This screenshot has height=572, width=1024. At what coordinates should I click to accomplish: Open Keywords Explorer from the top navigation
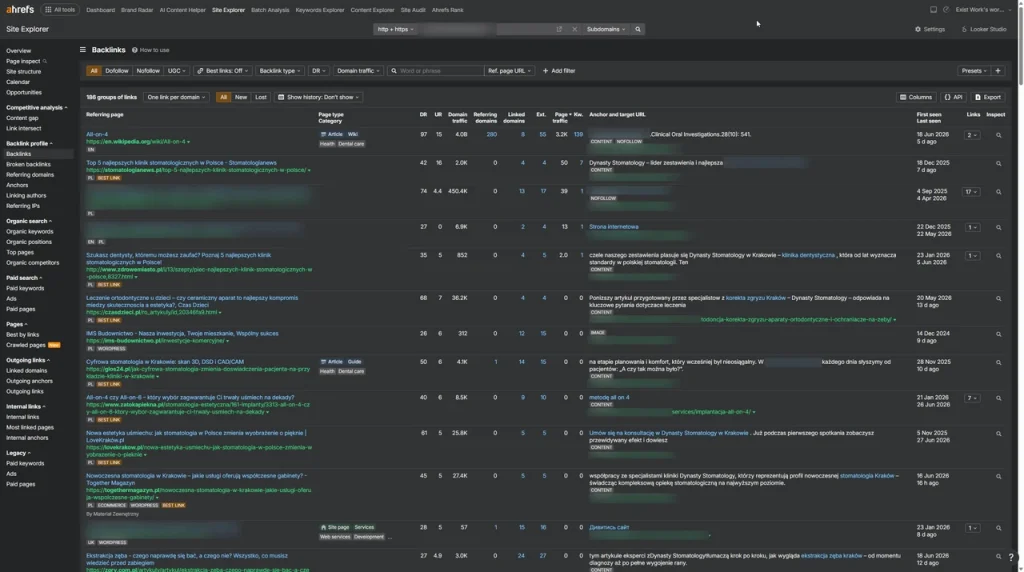[319, 10]
